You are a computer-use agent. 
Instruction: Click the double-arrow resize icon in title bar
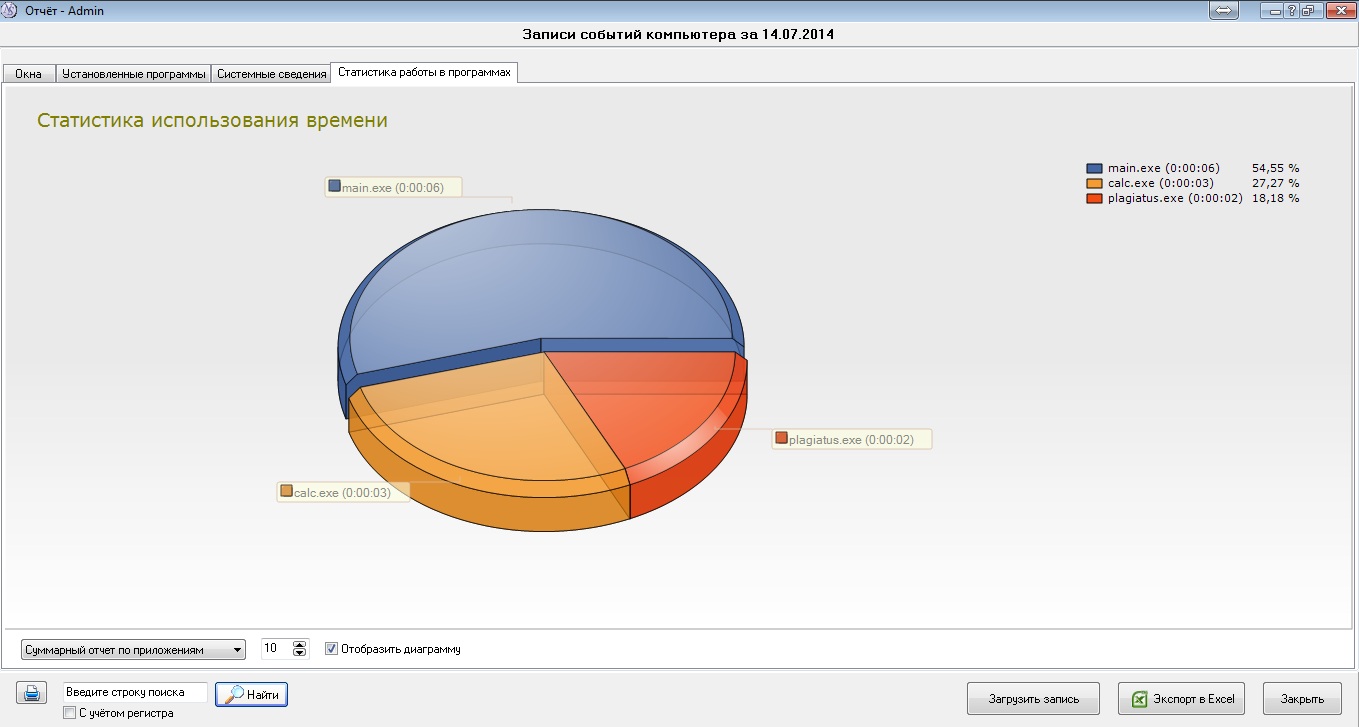coord(1224,11)
